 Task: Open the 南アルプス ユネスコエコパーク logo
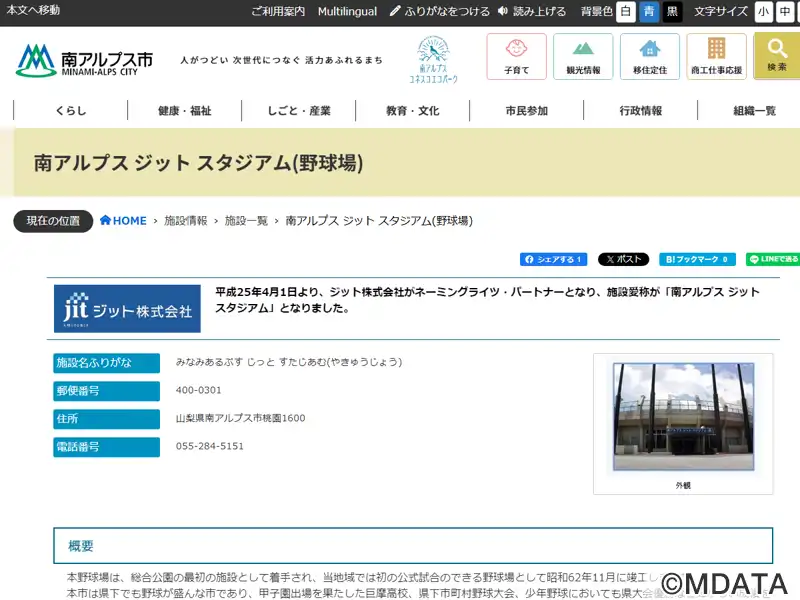(x=433, y=59)
